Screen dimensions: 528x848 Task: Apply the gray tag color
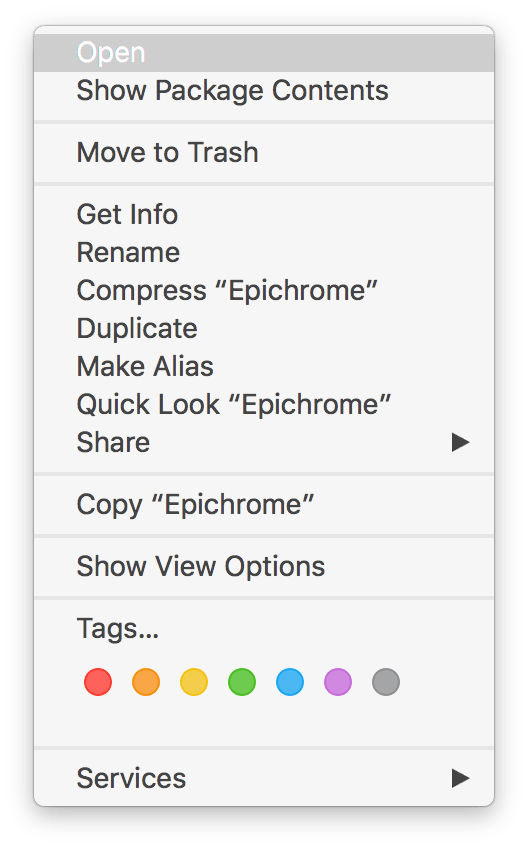coord(386,681)
